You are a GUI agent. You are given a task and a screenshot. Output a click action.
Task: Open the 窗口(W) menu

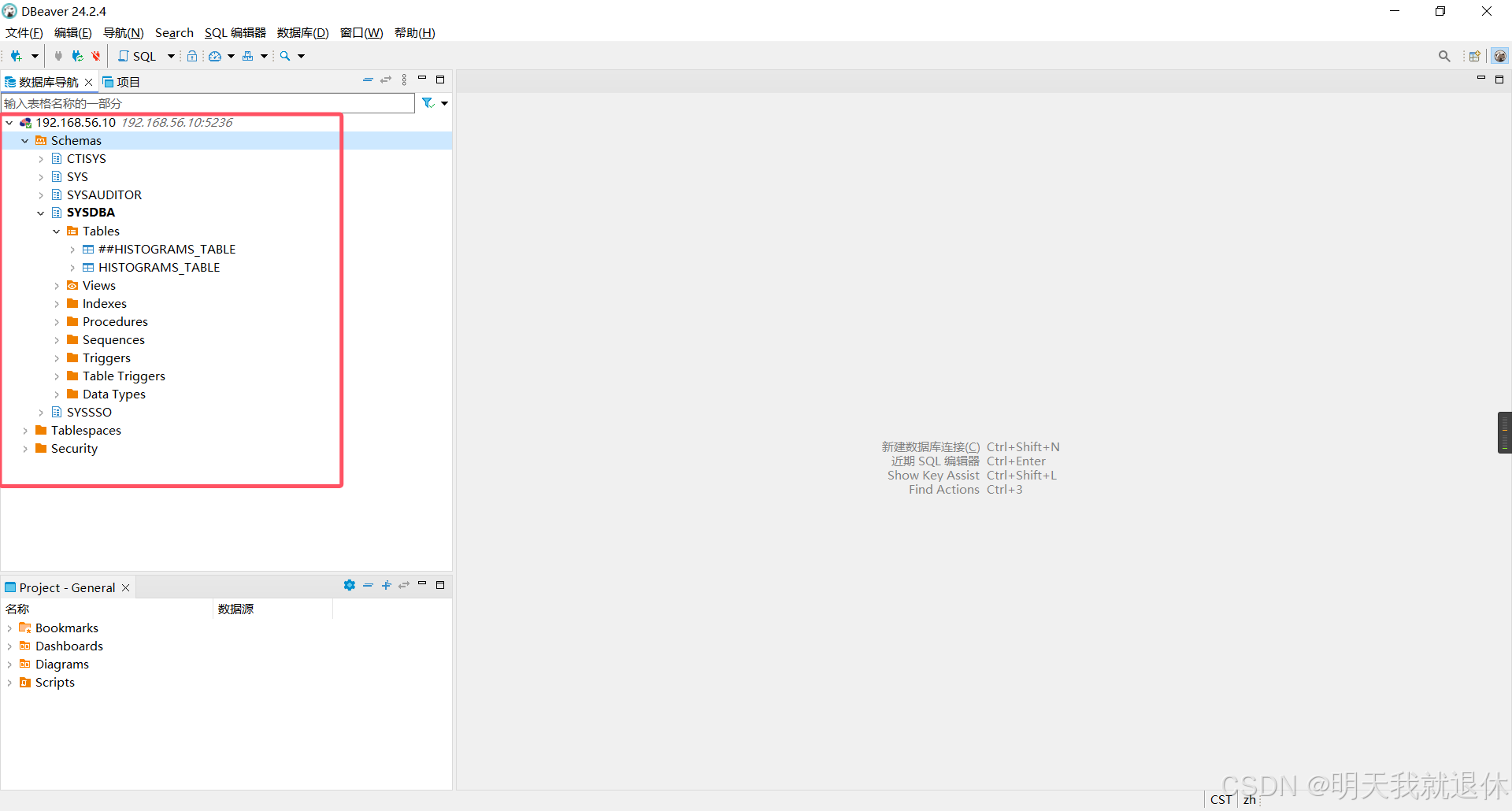(361, 33)
